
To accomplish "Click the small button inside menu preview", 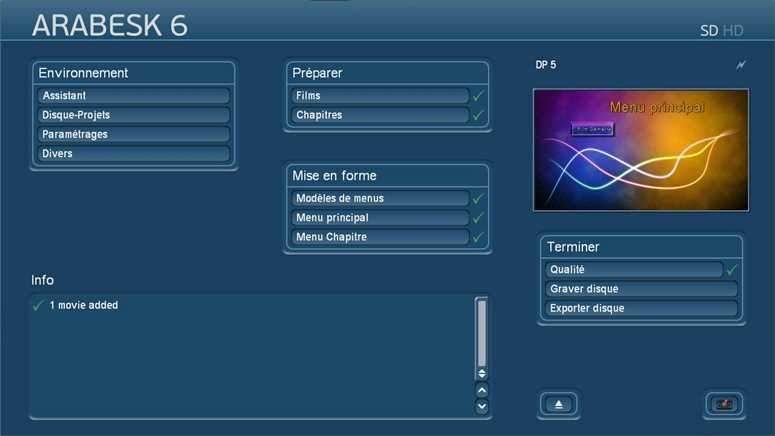I will pyautogui.click(x=593, y=129).
